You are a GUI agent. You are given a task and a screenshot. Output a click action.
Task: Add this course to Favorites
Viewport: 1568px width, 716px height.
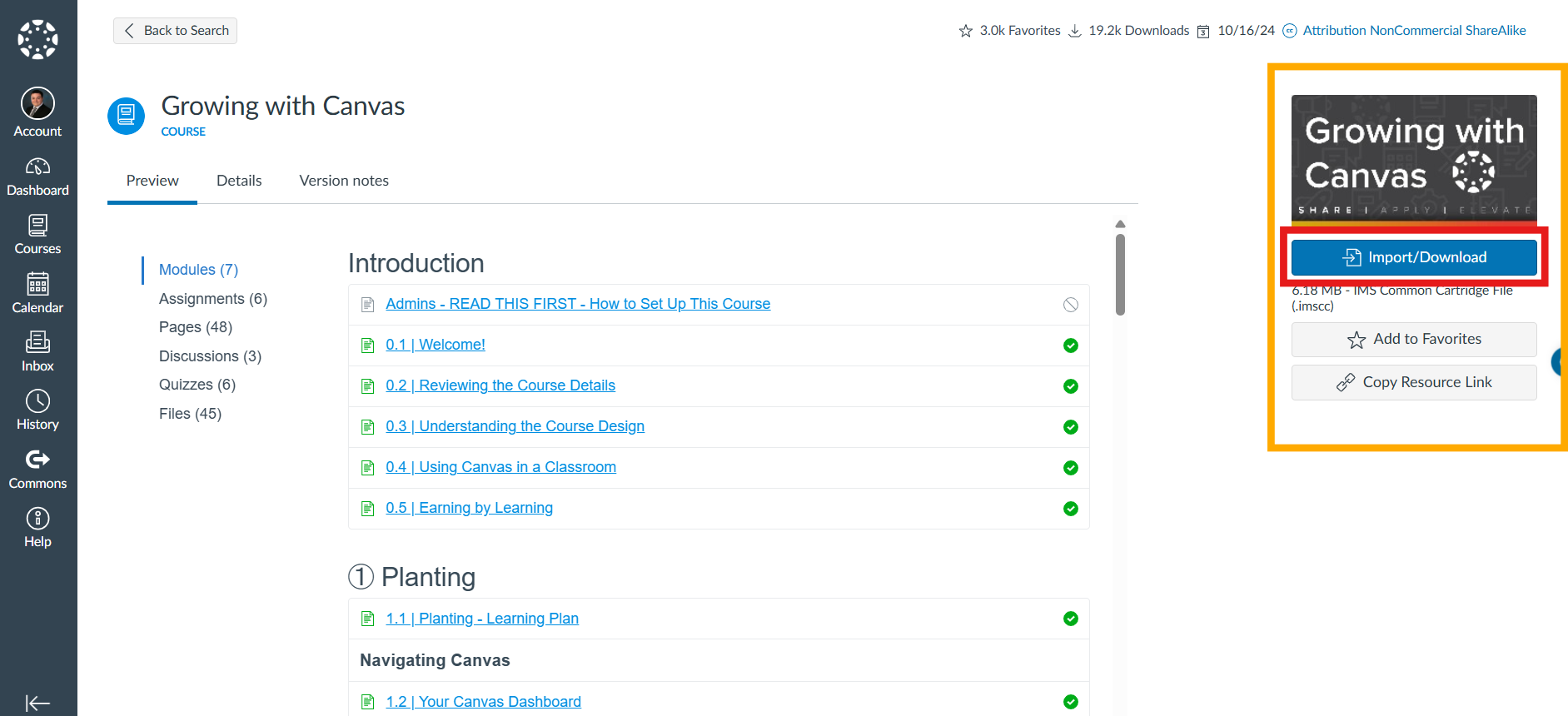(x=1414, y=340)
